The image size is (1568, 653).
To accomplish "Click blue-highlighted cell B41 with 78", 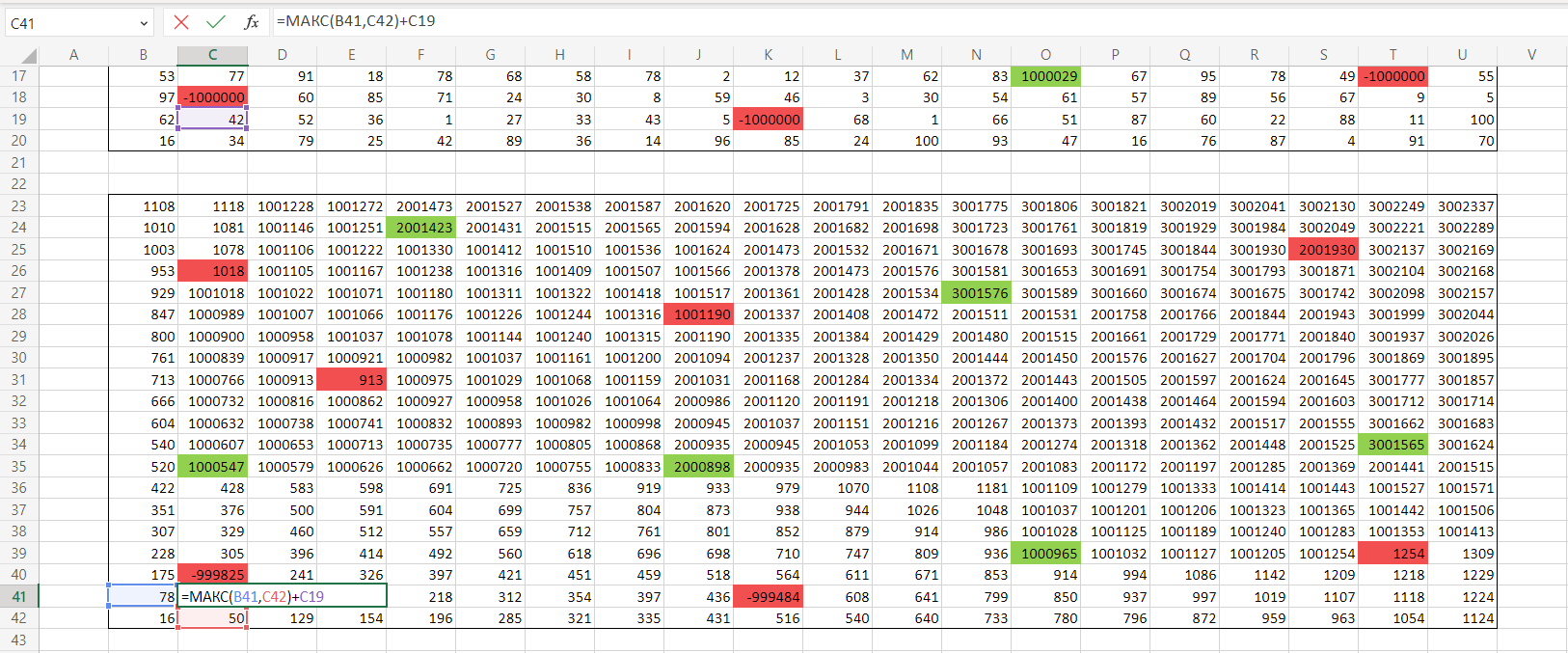I will point(143,597).
